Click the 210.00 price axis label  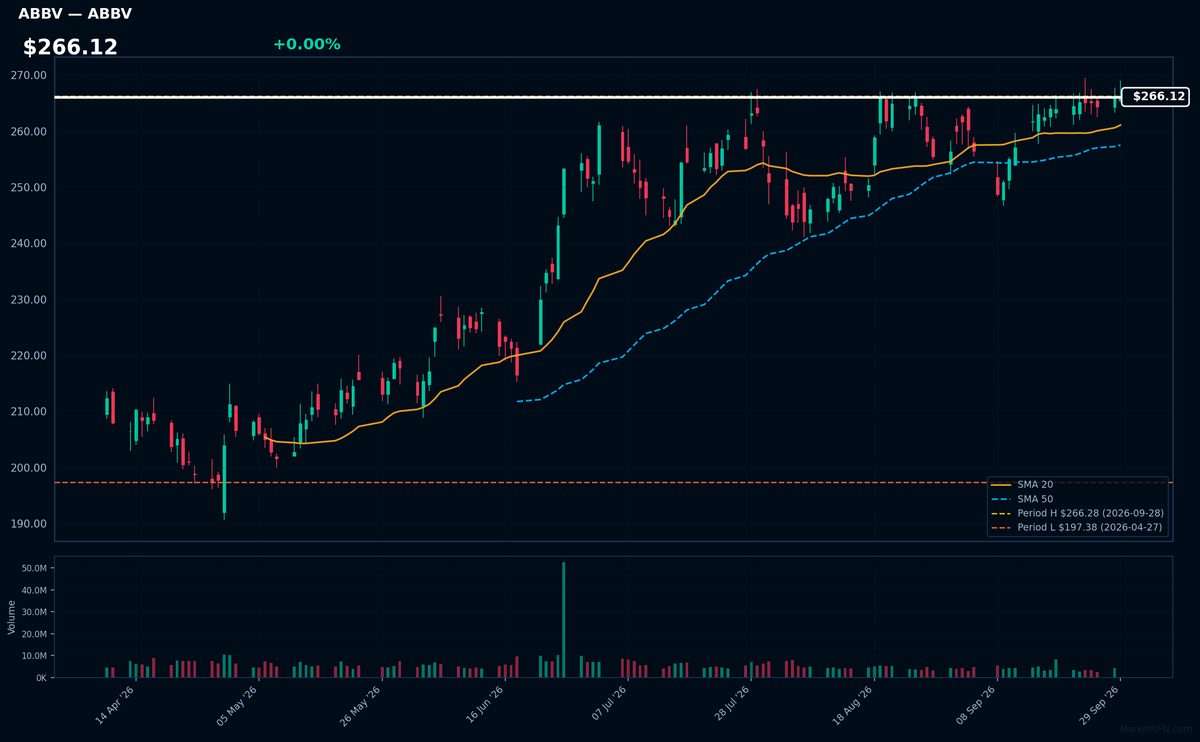[x=29, y=412]
